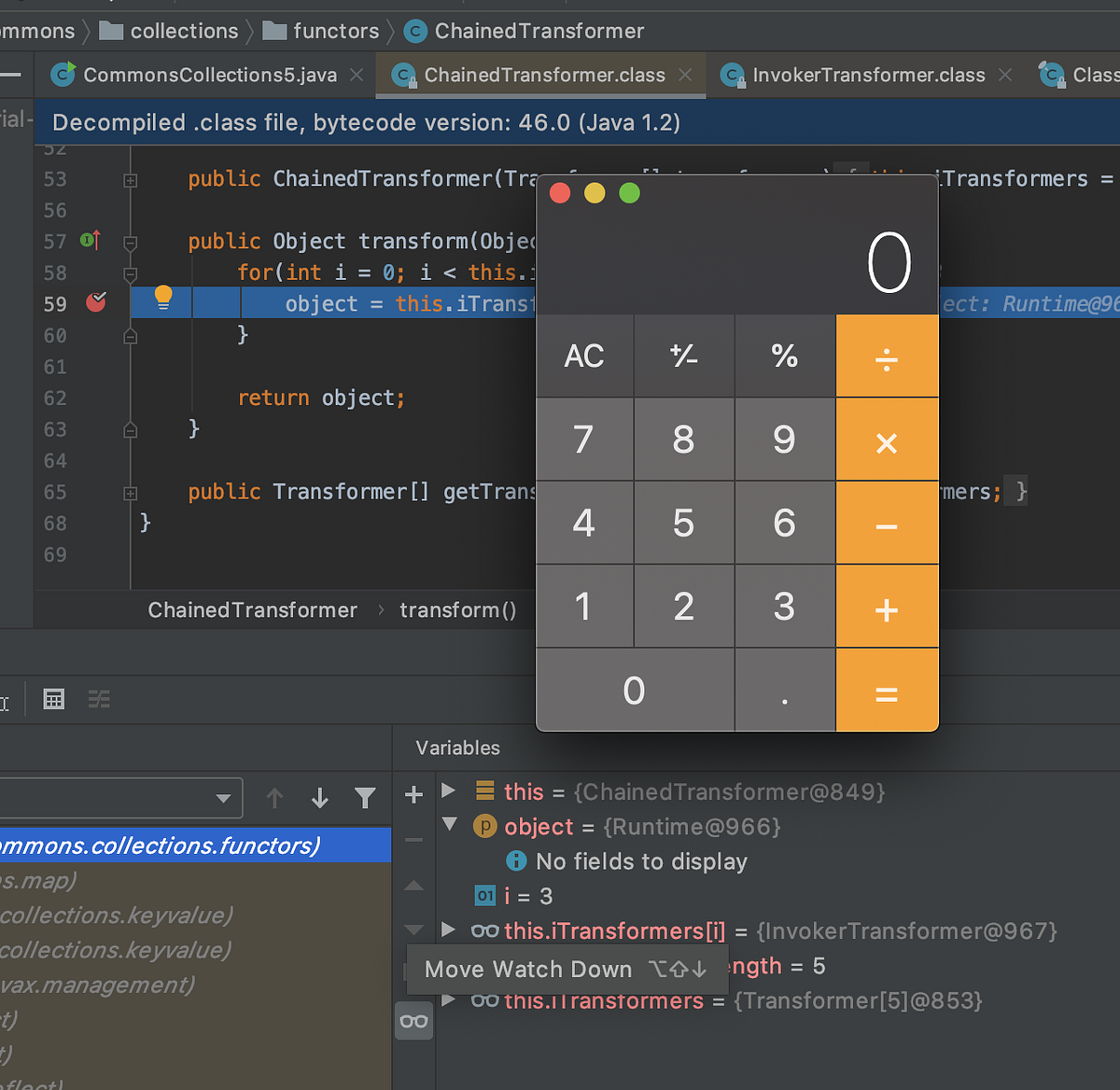Click the Trace Current Stream Chain icon

(99, 699)
